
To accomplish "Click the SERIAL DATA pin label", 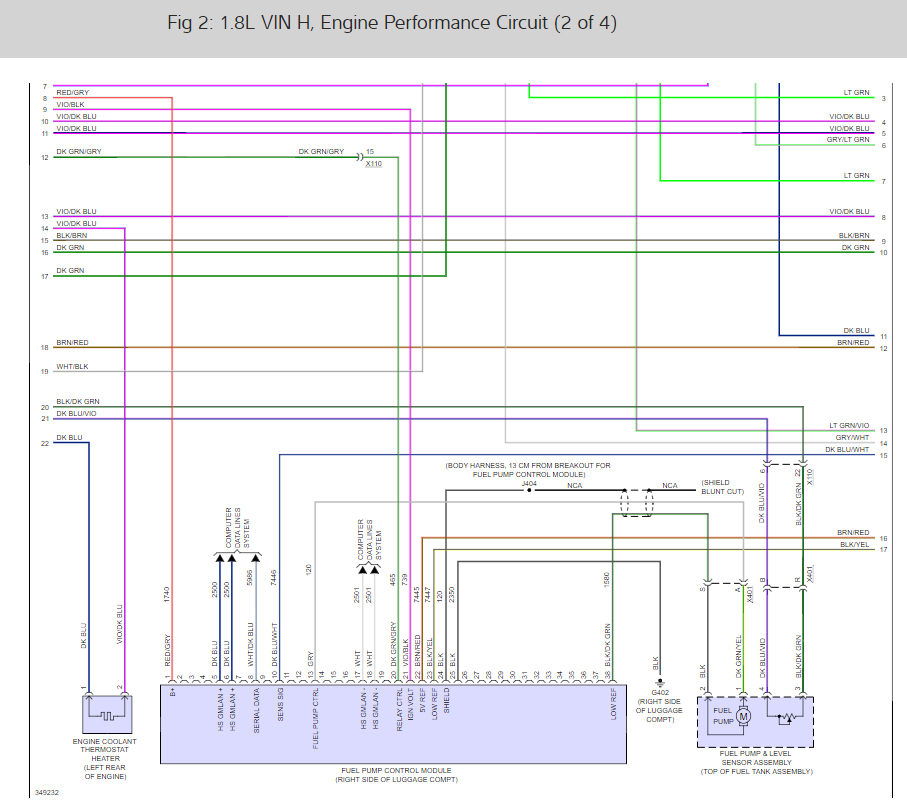I will [x=256, y=711].
